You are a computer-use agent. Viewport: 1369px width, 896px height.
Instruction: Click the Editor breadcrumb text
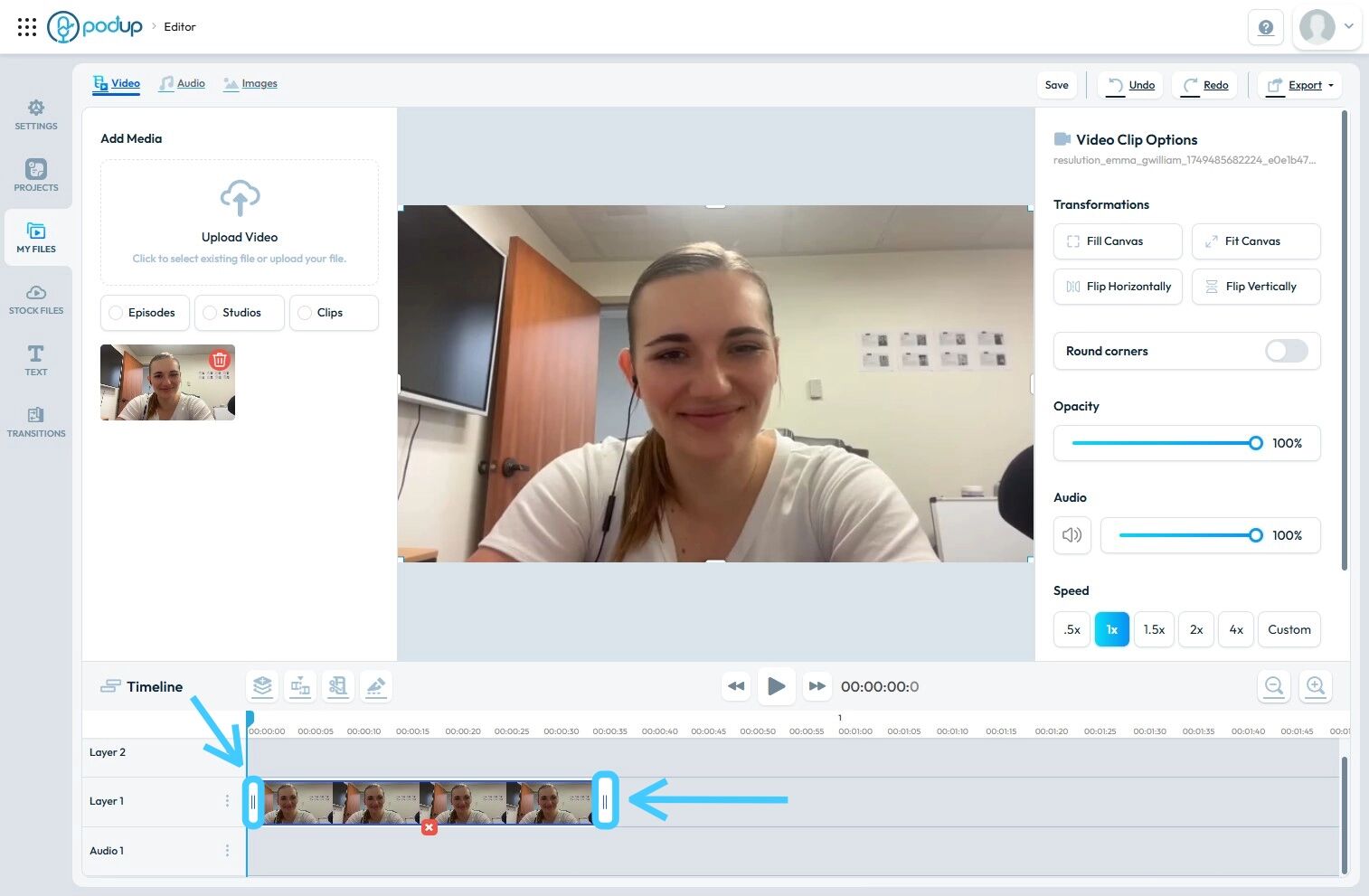180,27
